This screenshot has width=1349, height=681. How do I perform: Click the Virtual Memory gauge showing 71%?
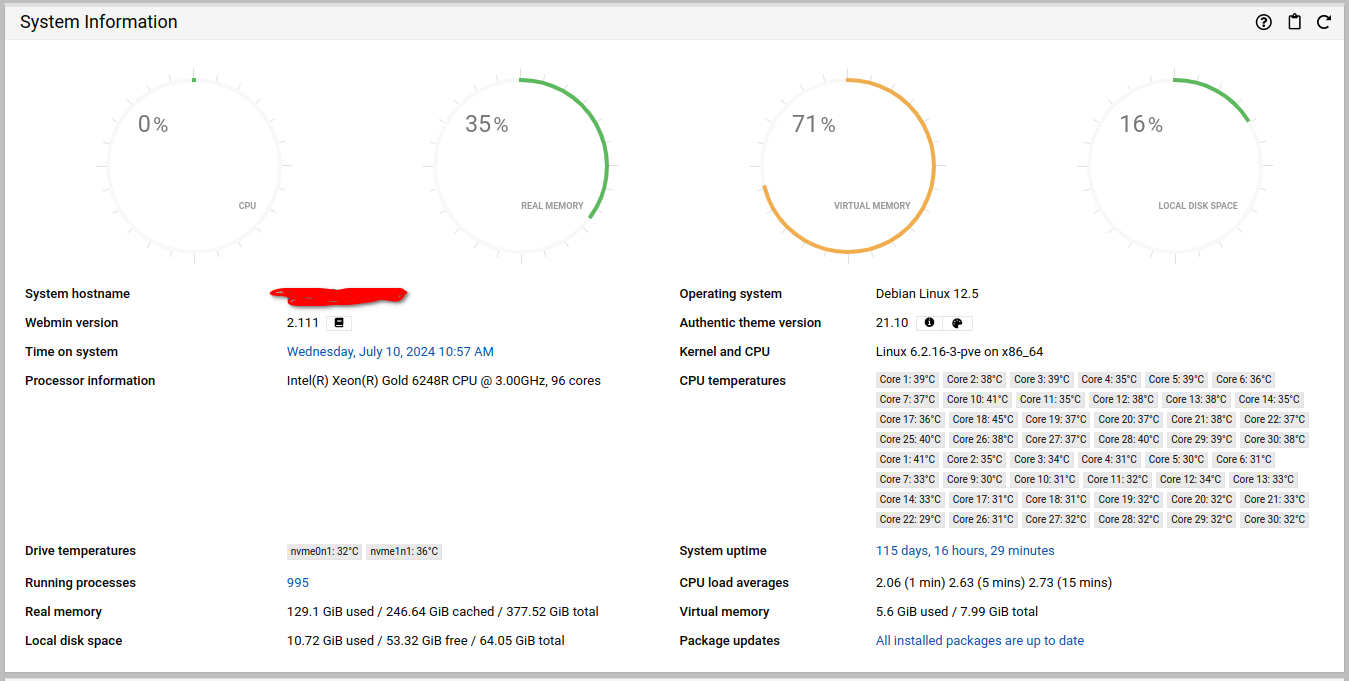[848, 165]
